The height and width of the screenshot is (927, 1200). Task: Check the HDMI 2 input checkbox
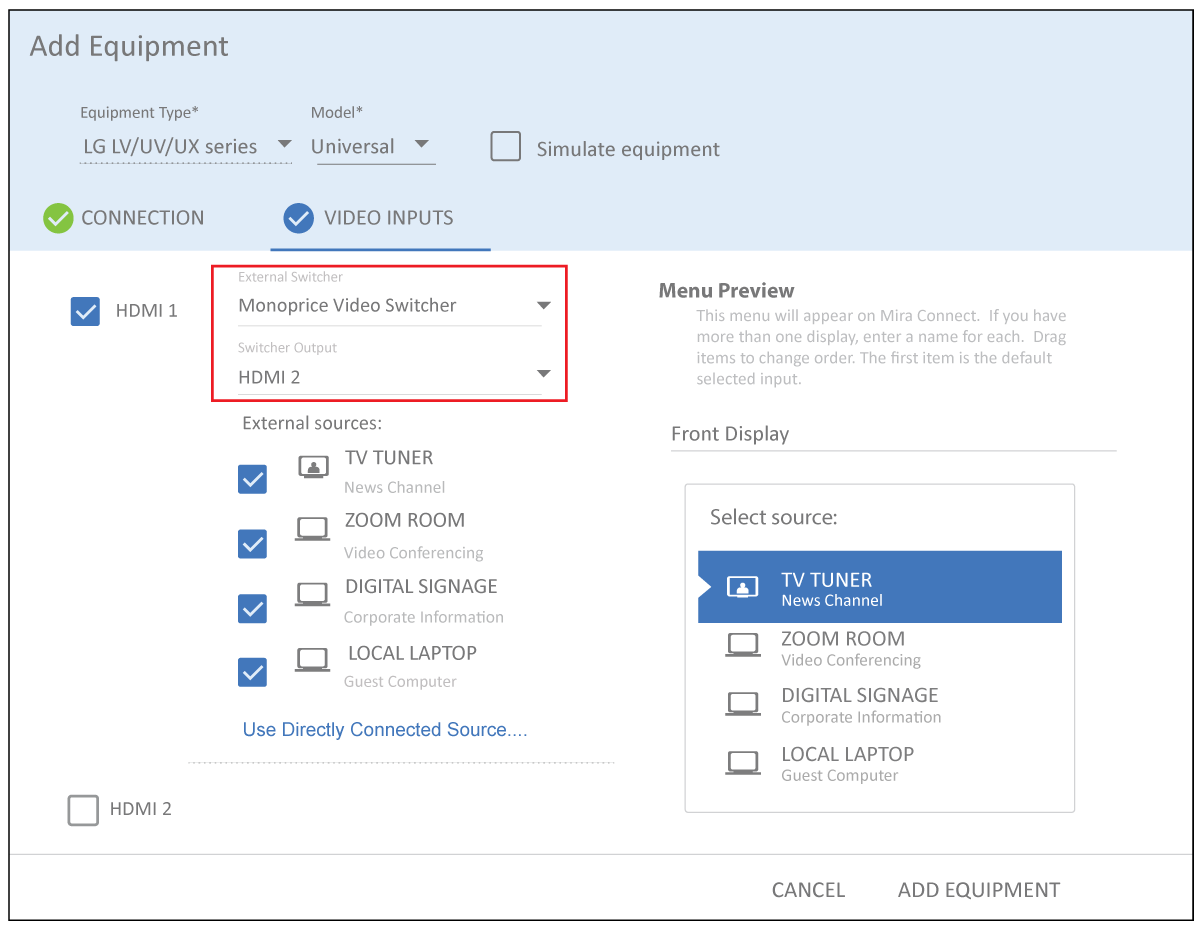tap(83, 809)
